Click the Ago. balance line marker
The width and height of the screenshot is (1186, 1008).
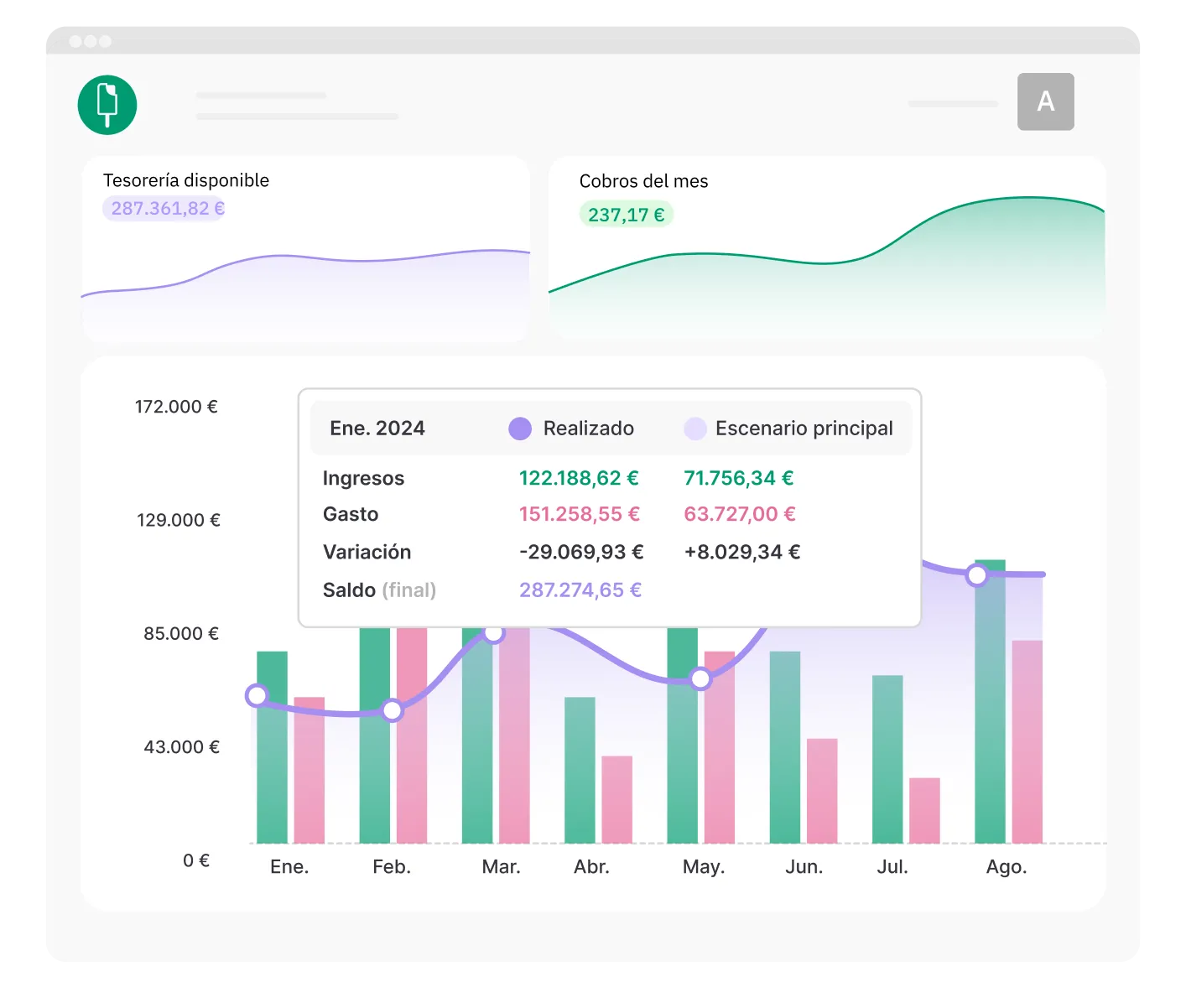pyautogui.click(x=976, y=575)
